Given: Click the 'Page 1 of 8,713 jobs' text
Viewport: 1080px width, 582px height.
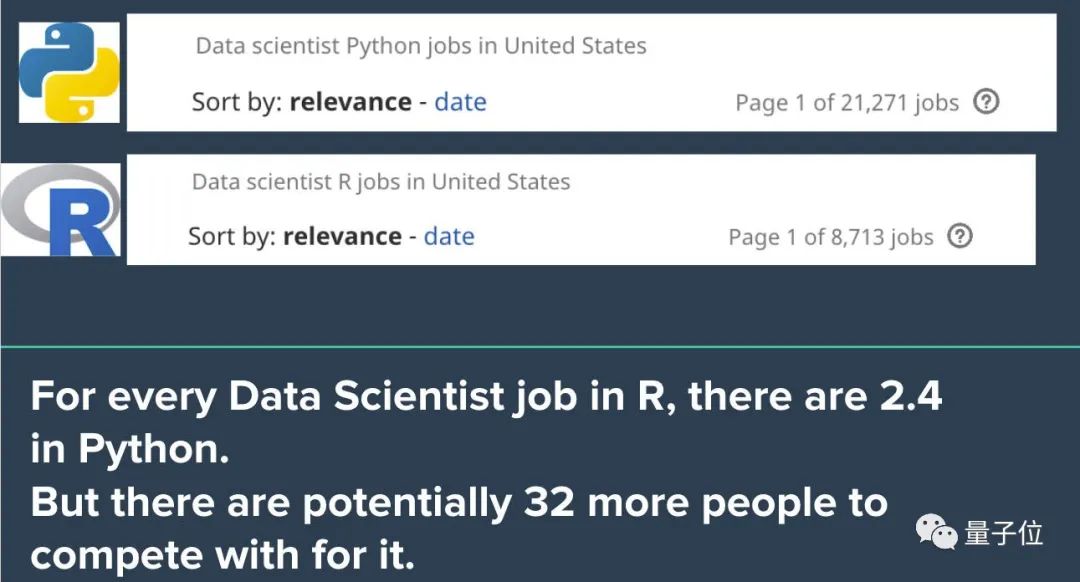Looking at the screenshot, I should (x=830, y=237).
